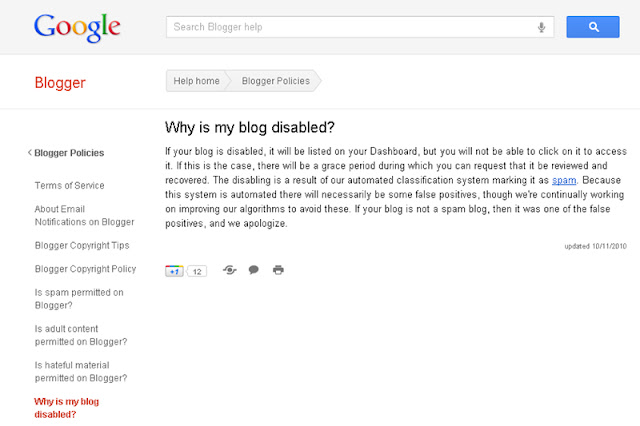The image size is (640, 426).
Task: Open Blogger Copyright Tips link
Action: pyautogui.click(x=82, y=245)
